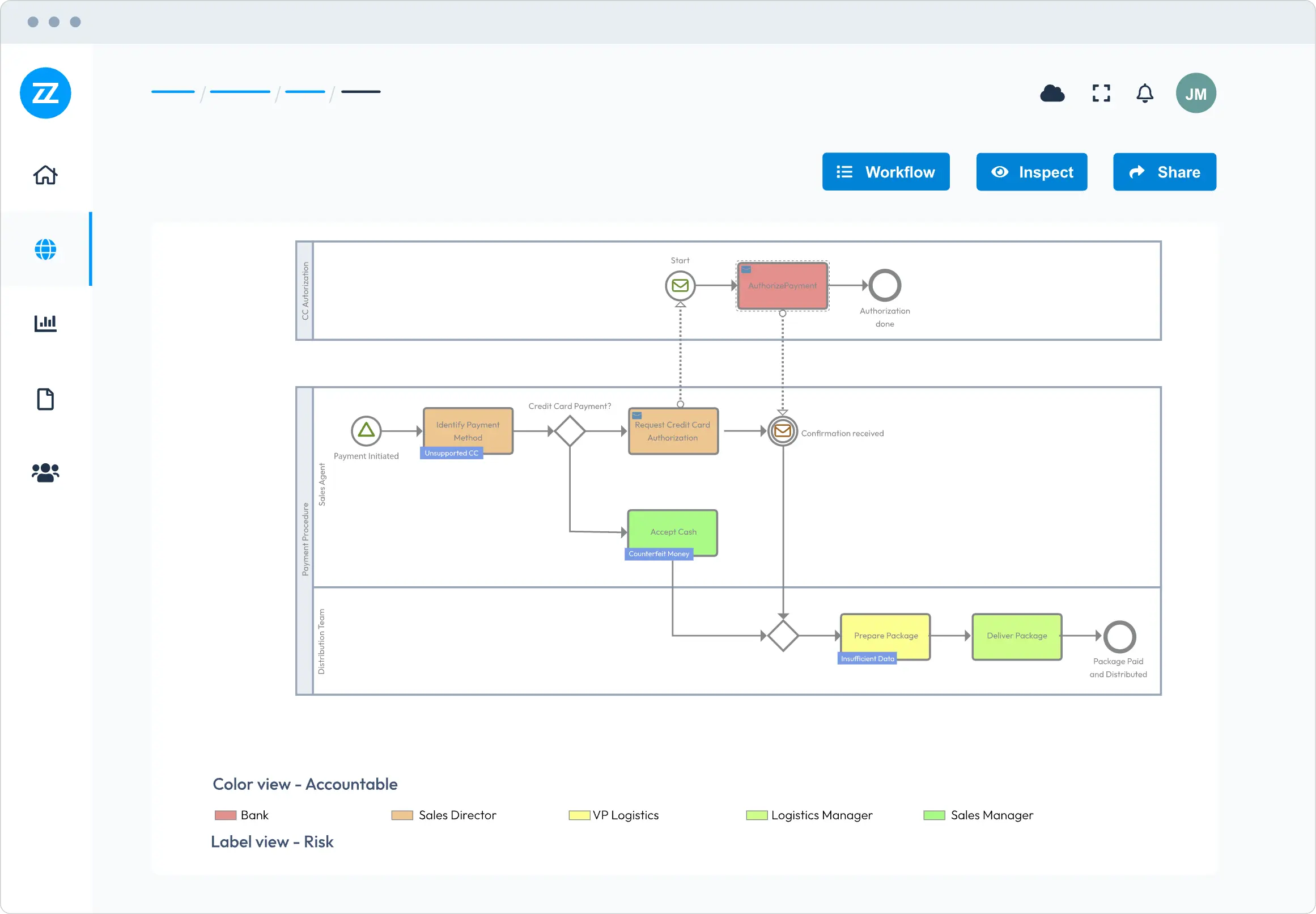Check cloud sync status icon

coord(1051,93)
